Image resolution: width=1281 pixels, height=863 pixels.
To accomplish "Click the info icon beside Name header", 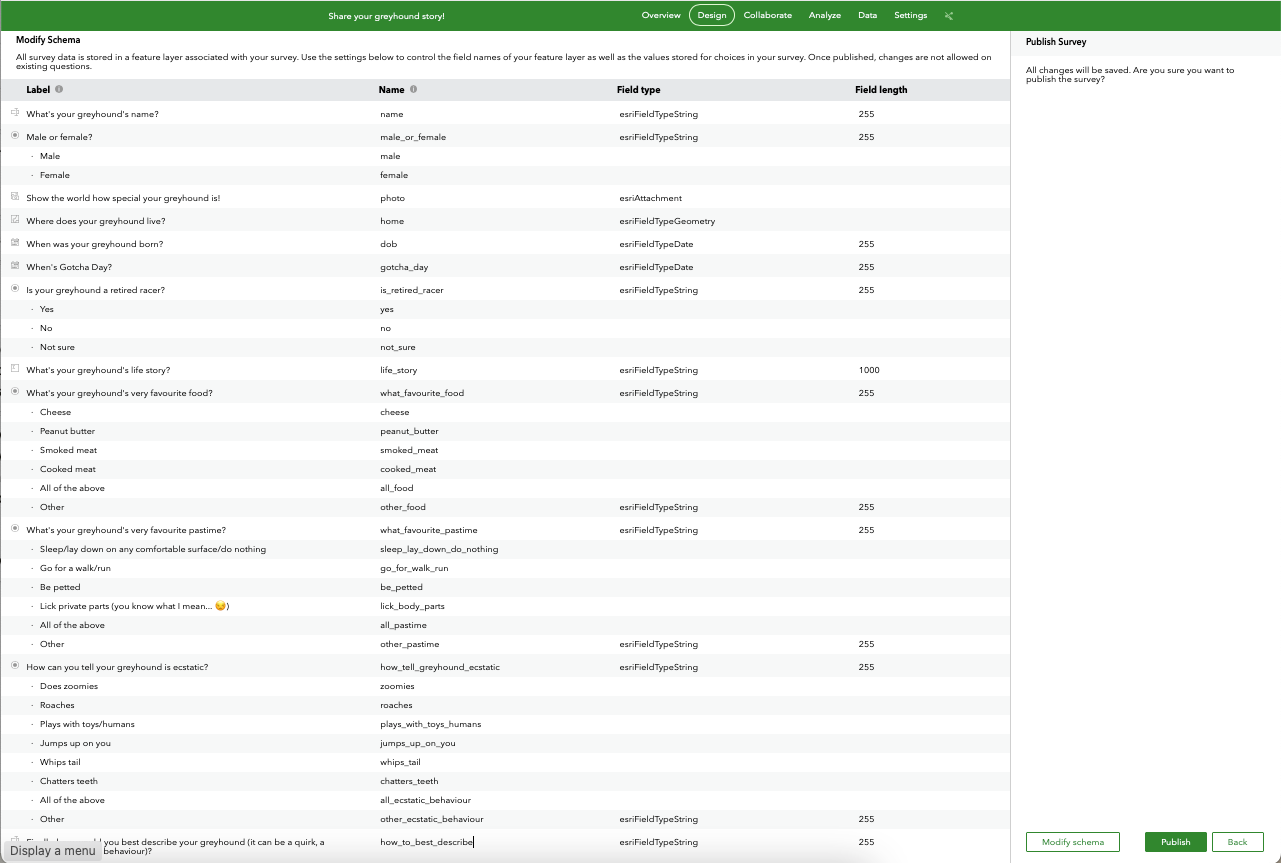I will 414,89.
